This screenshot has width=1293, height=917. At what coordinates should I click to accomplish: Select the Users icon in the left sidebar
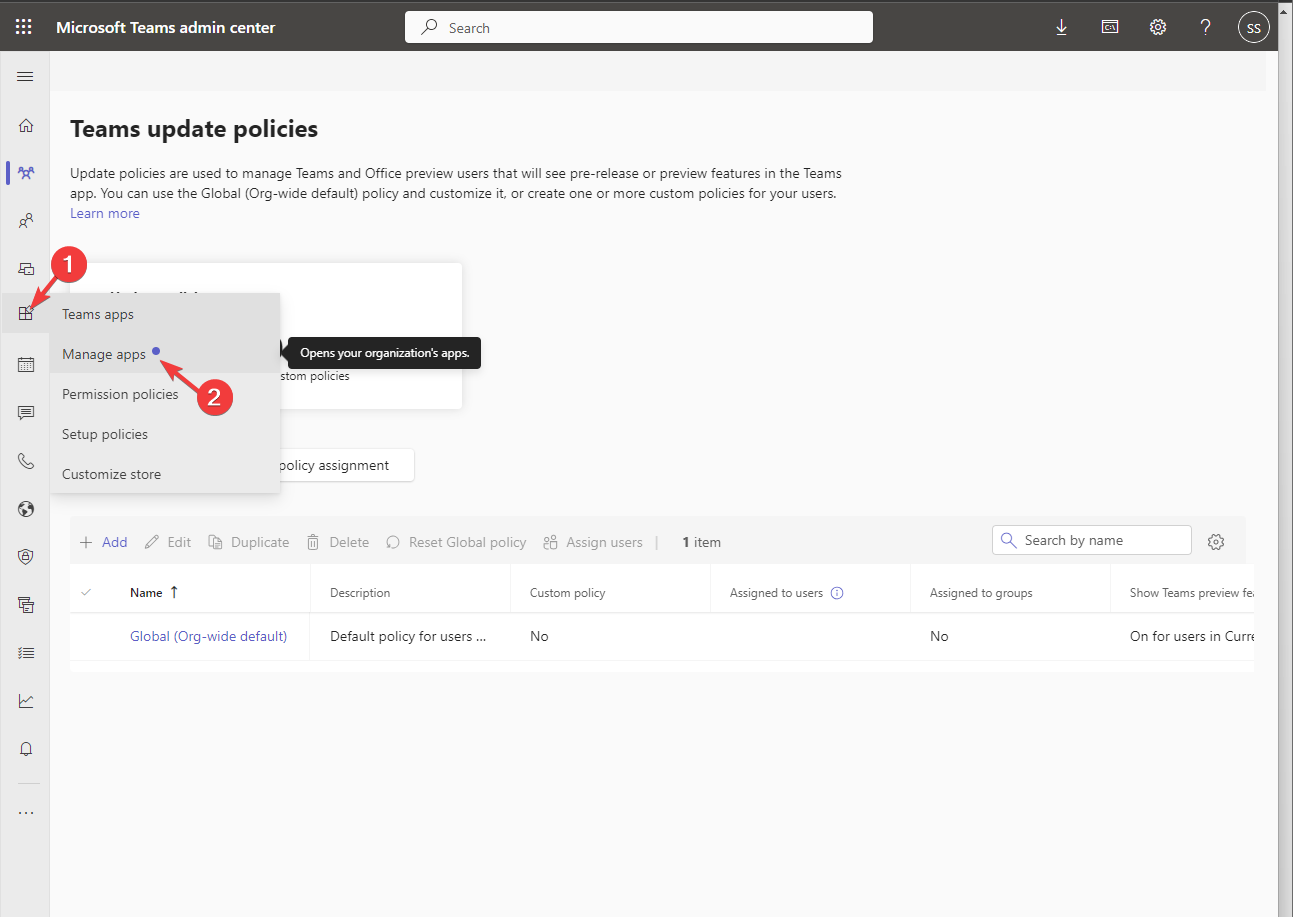coord(25,220)
